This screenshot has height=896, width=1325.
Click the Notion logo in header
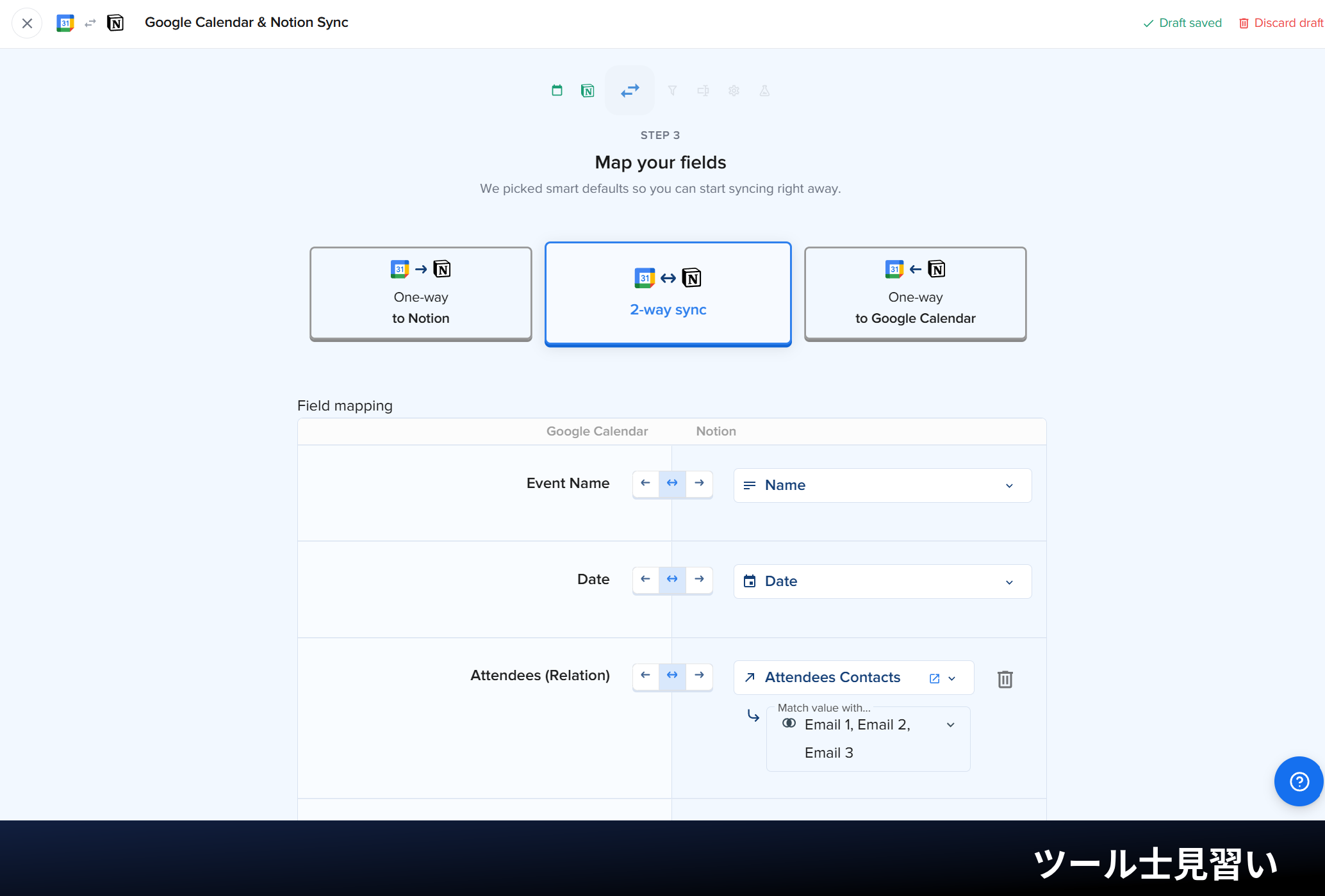point(115,23)
